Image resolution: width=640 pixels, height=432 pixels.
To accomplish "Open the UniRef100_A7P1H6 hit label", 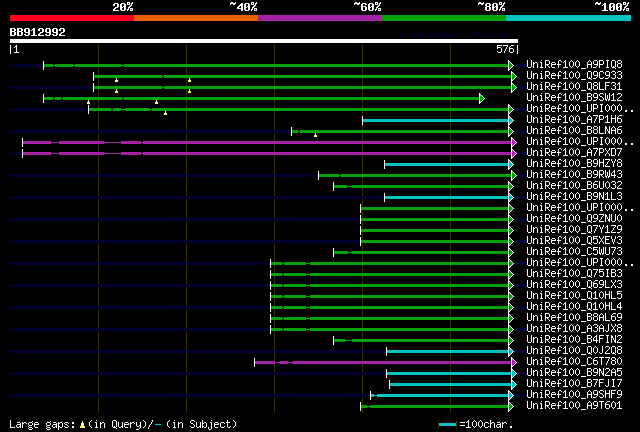I will pos(574,119).
